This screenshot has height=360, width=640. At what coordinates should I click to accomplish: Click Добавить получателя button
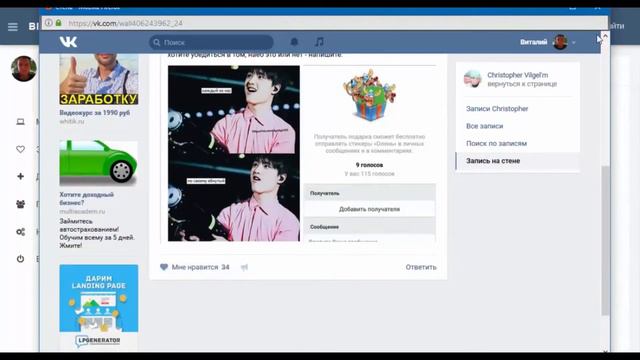369,209
